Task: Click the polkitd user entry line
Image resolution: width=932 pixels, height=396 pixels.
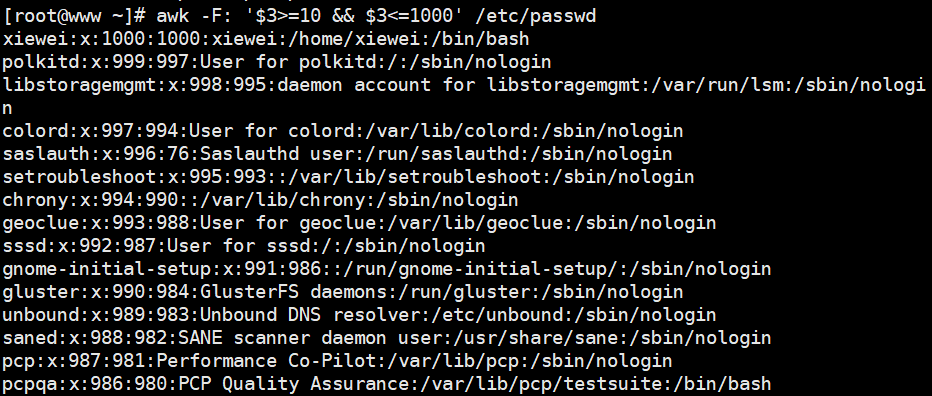Action: pos(277,62)
